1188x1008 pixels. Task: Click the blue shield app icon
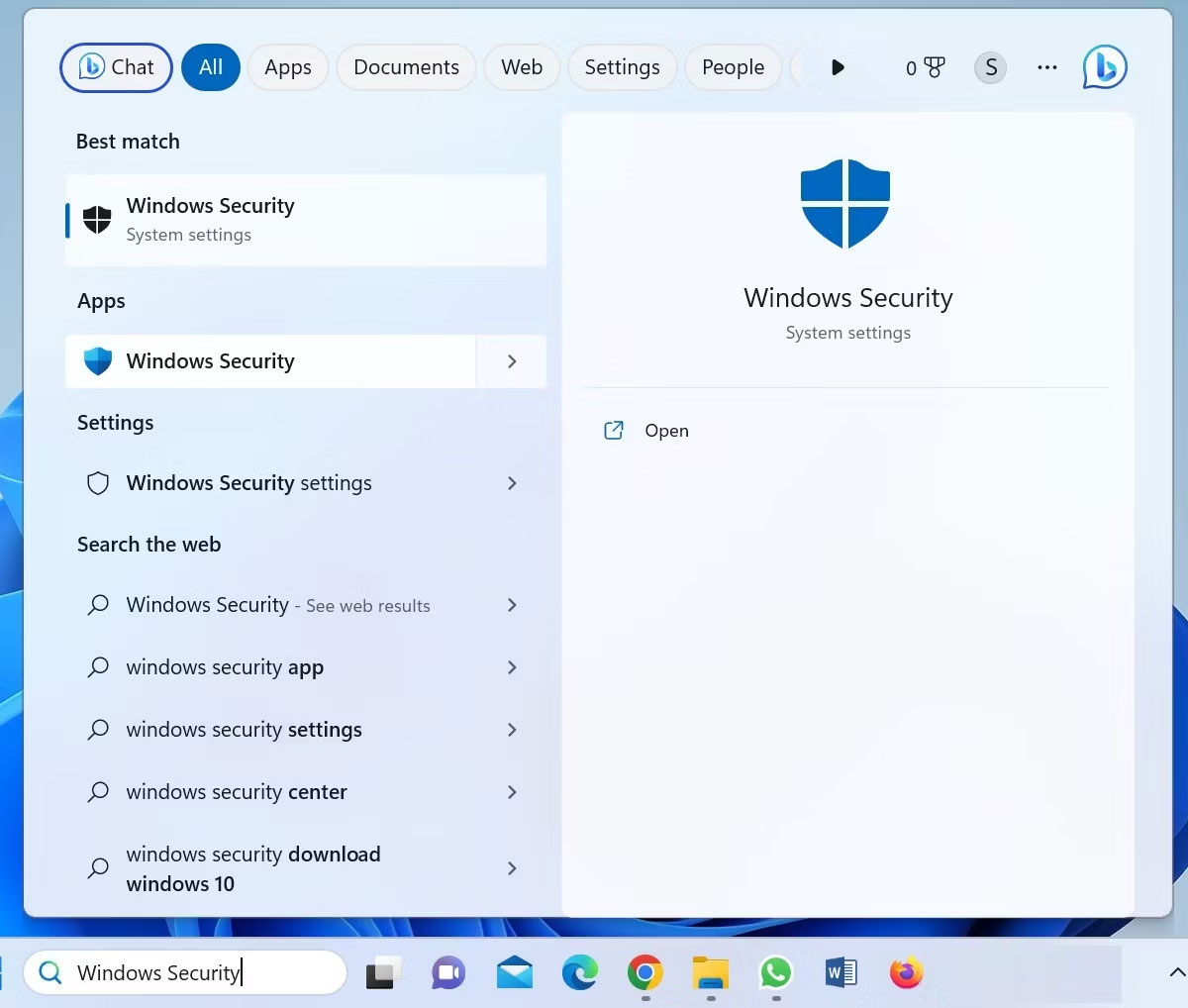98,361
